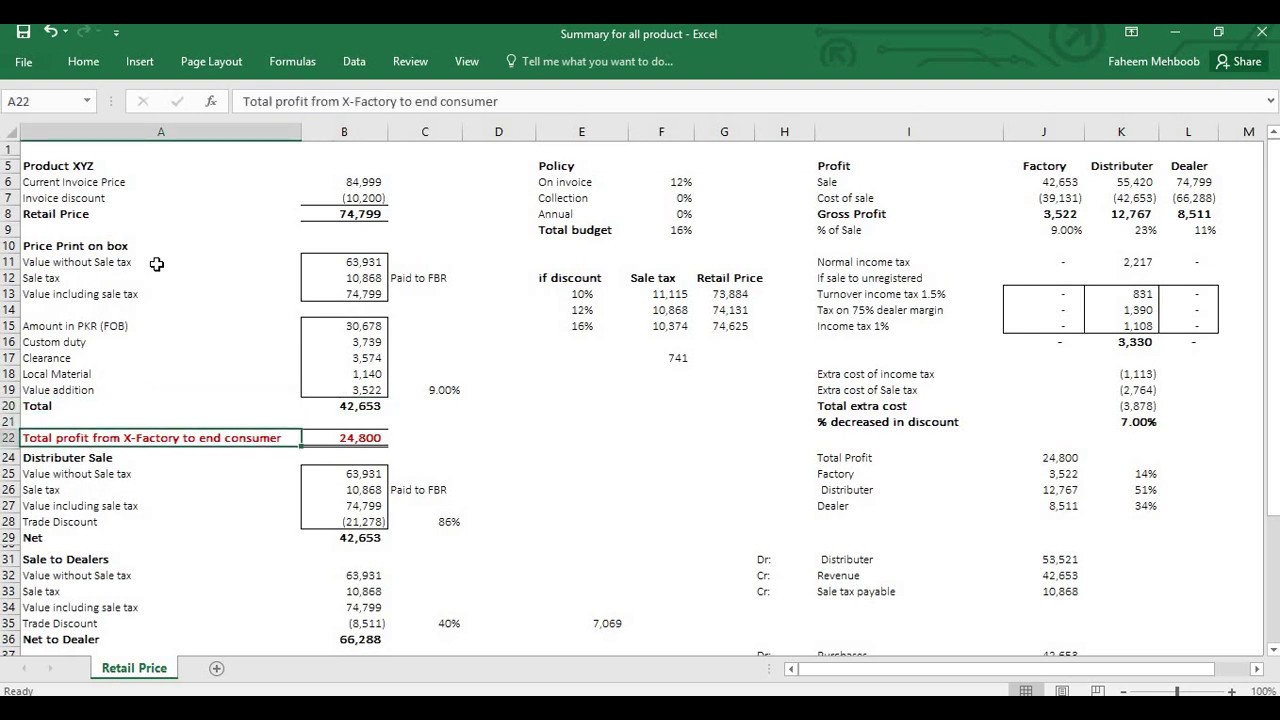Select the 24,800 total profit cell in column B
Viewport: 1280px width, 720px height.
point(344,438)
